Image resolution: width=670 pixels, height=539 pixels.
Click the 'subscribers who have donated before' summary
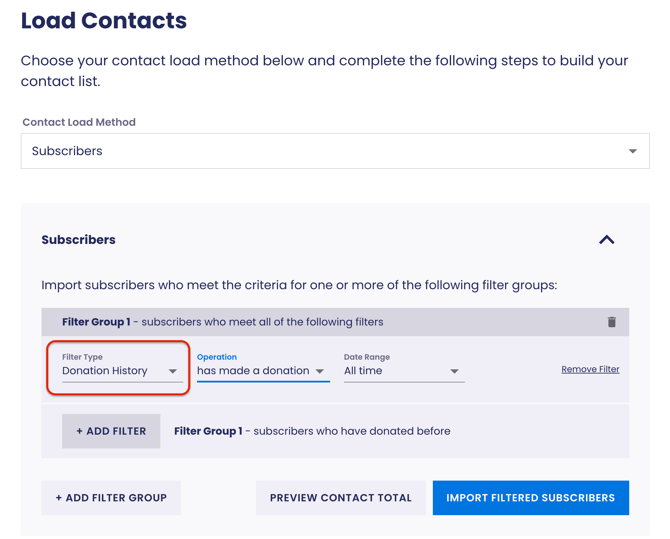tap(352, 431)
